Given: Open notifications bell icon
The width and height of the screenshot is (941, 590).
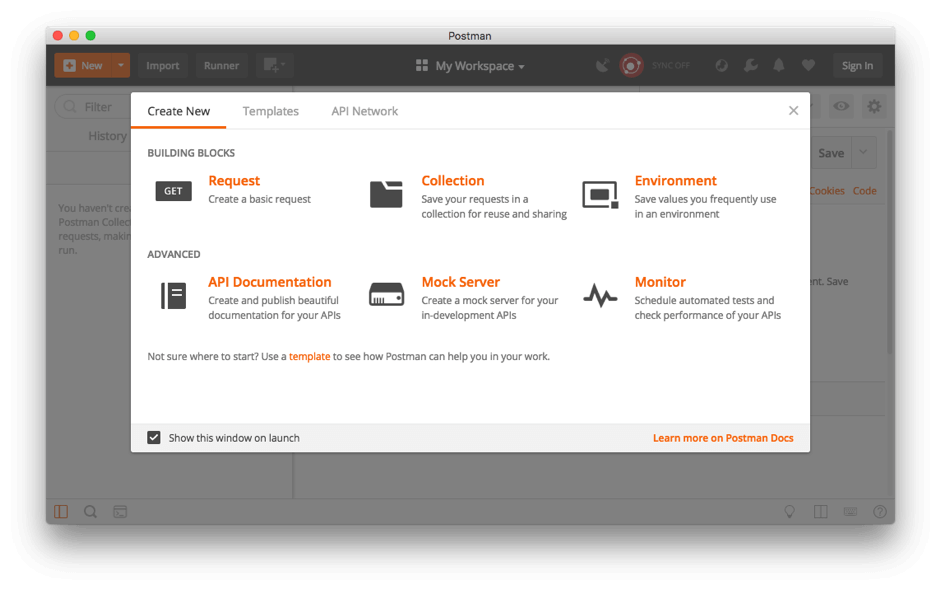Looking at the screenshot, I should (779, 66).
